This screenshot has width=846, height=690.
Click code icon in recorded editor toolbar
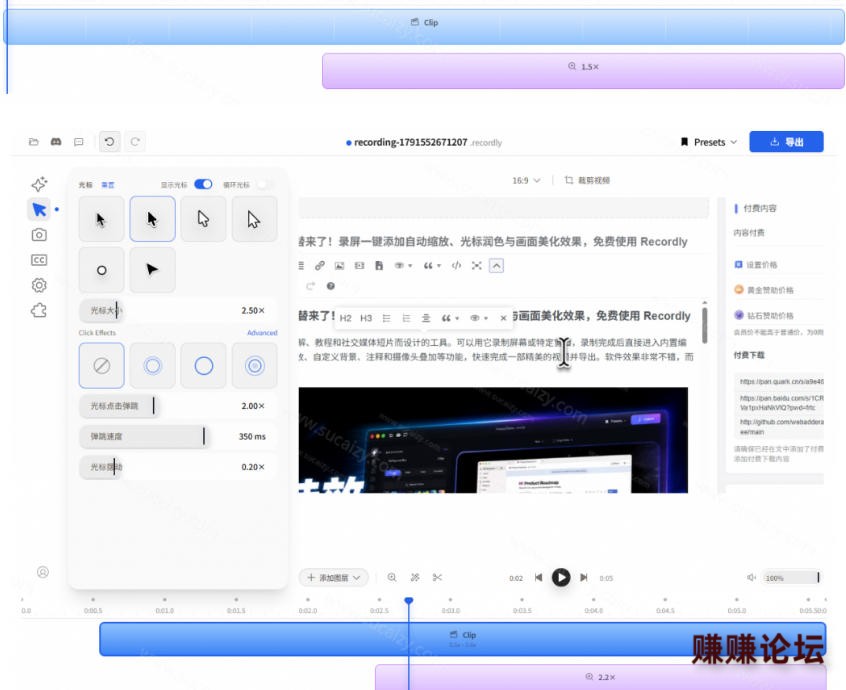click(x=456, y=265)
